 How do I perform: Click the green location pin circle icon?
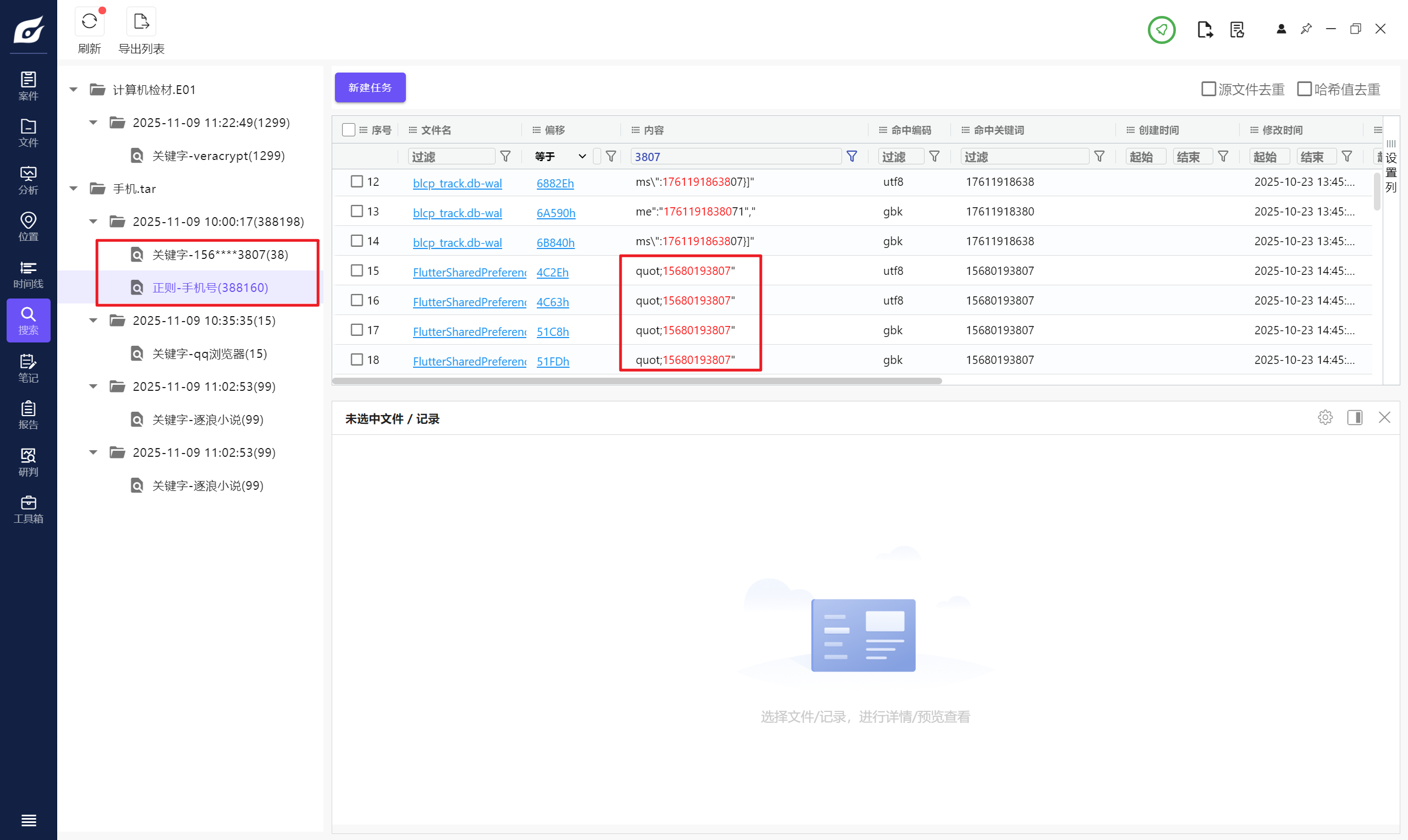(x=1161, y=30)
